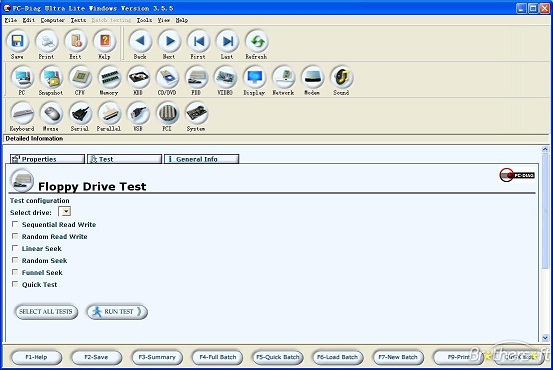Open the HDD hard drive icon

pyautogui.click(x=138, y=77)
